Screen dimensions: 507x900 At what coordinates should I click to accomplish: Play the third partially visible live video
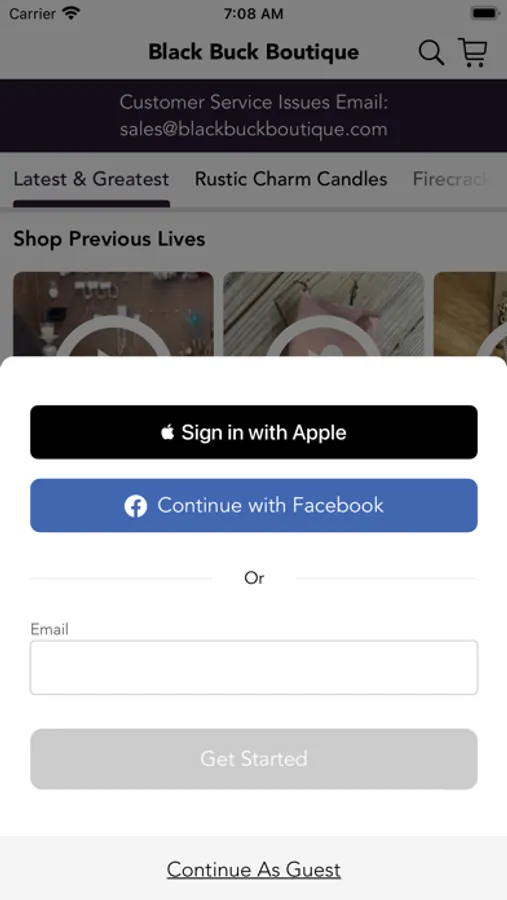[x=470, y=315]
